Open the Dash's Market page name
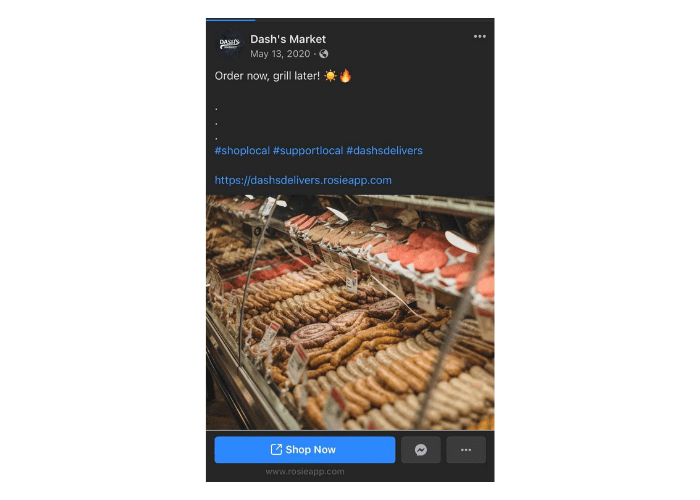 coord(288,39)
